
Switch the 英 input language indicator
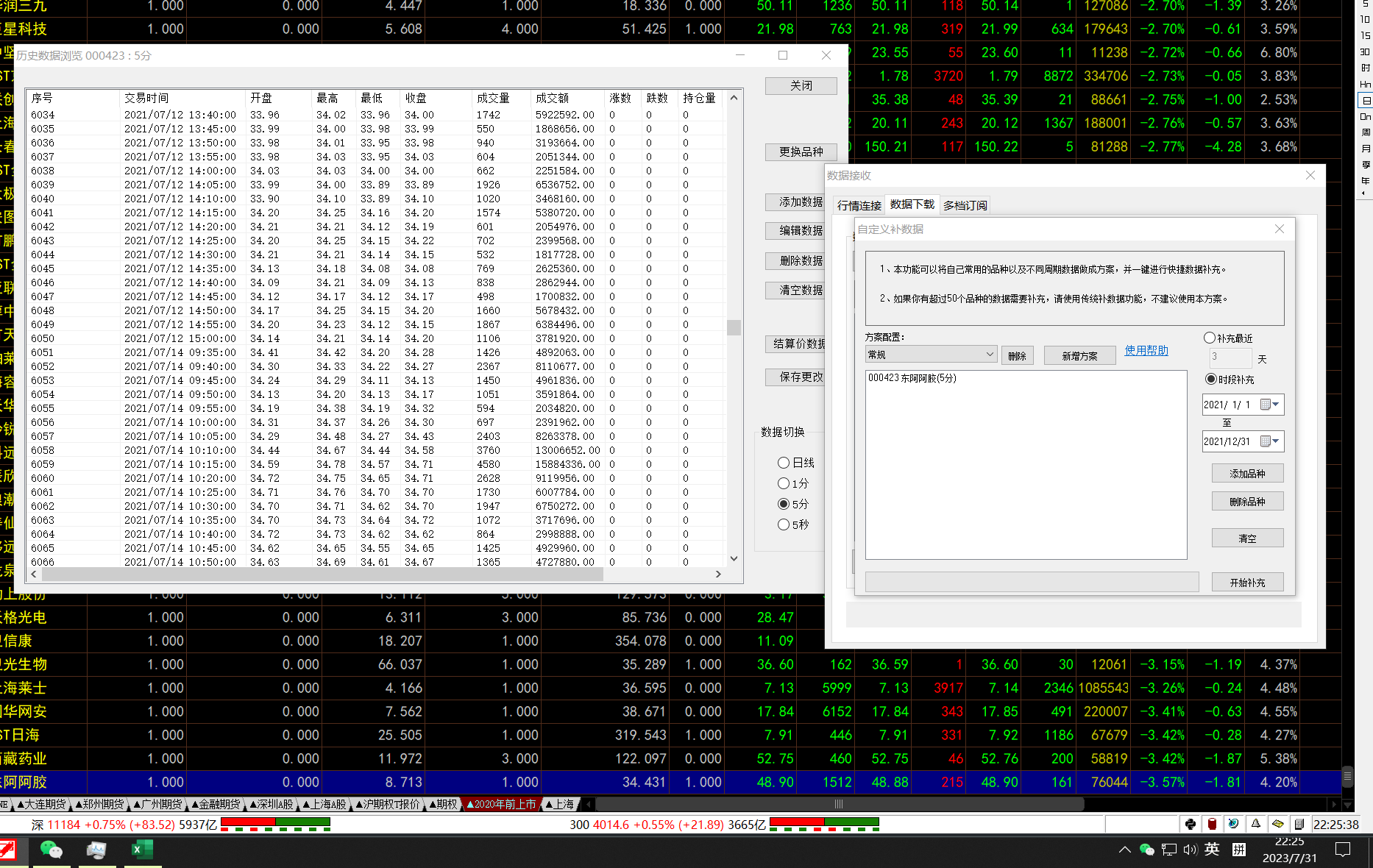pyautogui.click(x=1212, y=850)
